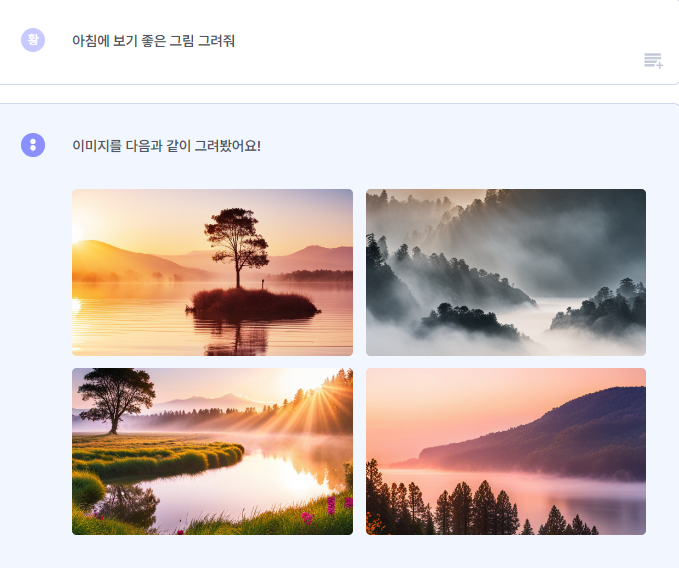
Task: Open the pink lake and hillside image
Action: pyautogui.click(x=506, y=452)
